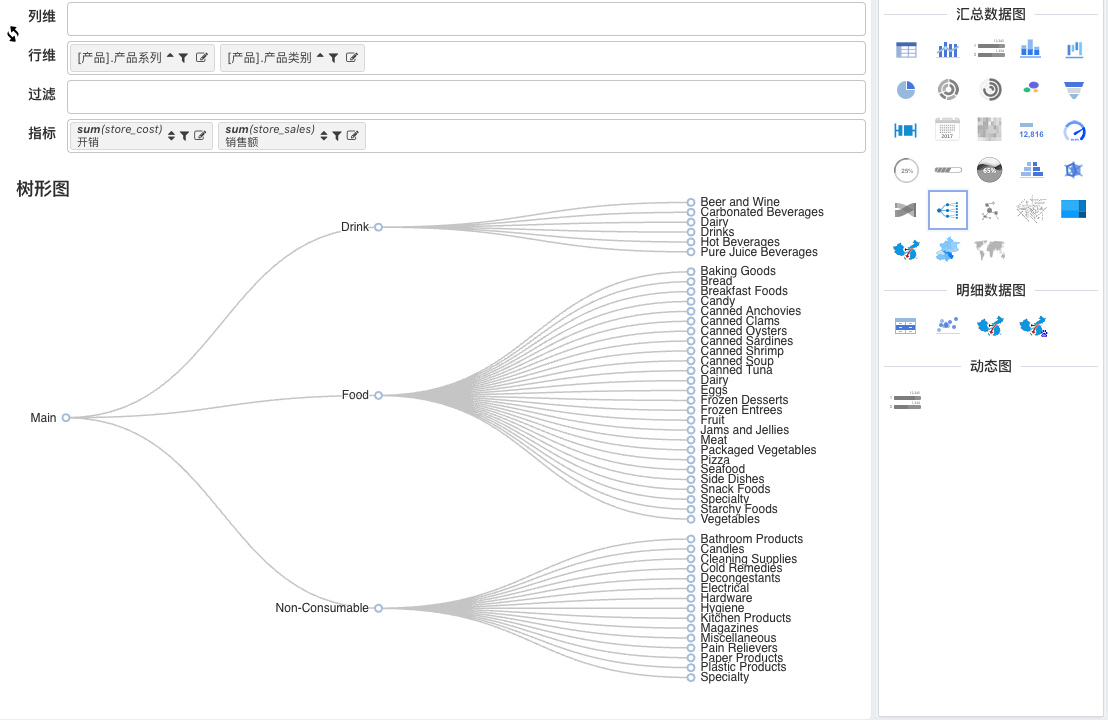Open filter on sum(store_cost) measure
Screen dimensions: 1108x720
[184, 136]
